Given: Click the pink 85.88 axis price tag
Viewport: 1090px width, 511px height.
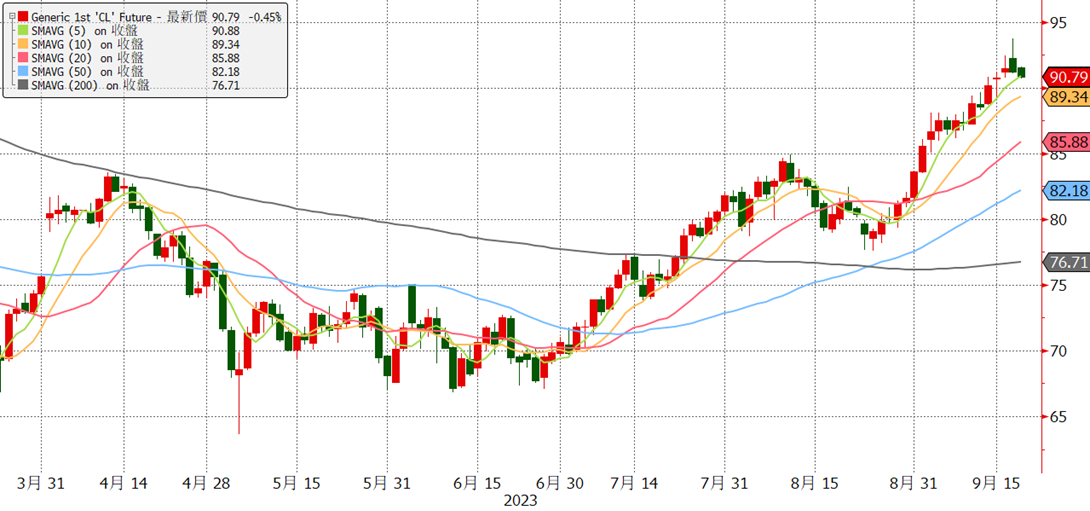Looking at the screenshot, I should (1067, 143).
